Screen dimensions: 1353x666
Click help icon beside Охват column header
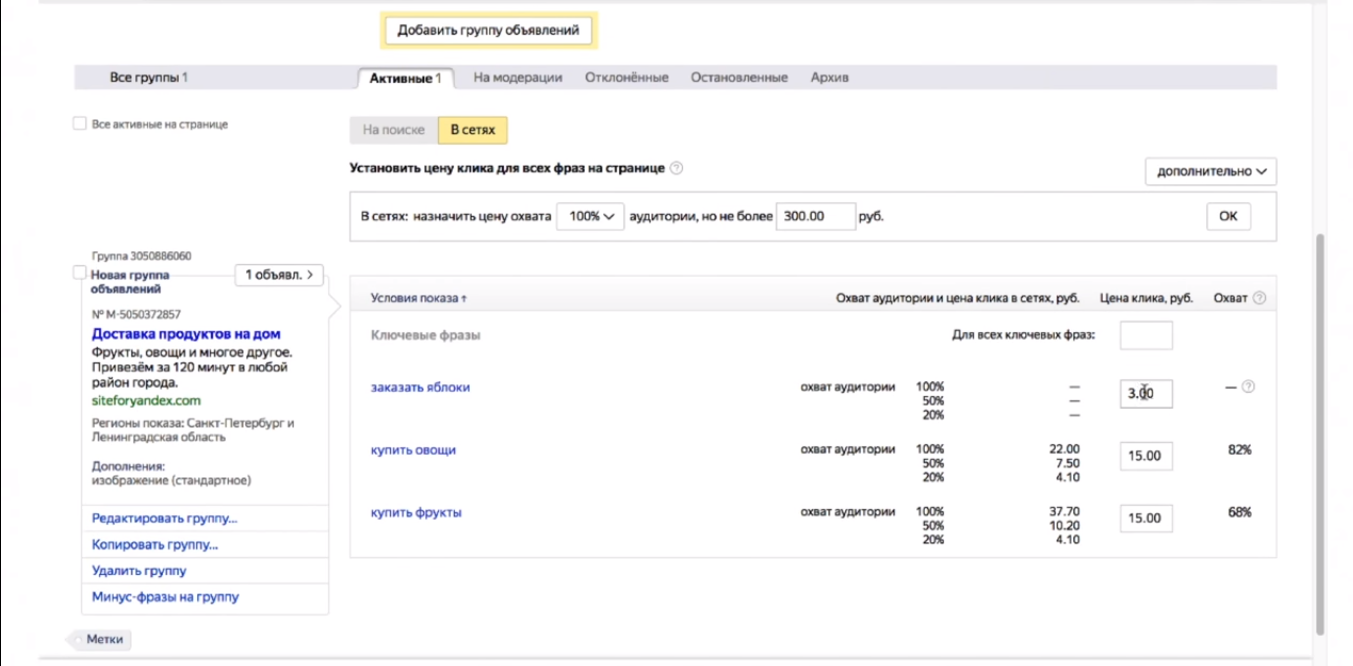(1259, 298)
